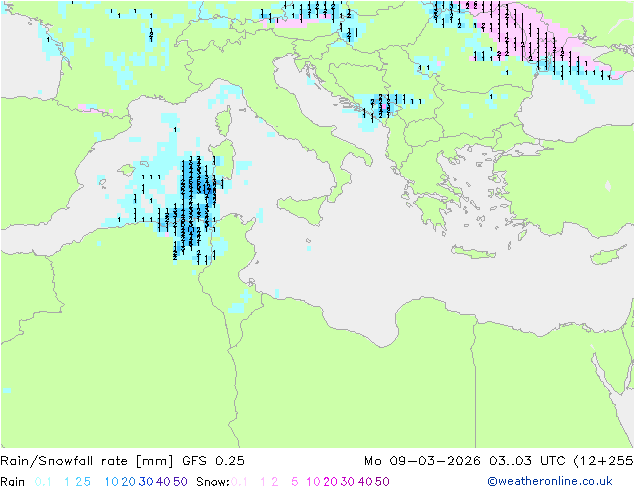The height and width of the screenshot is (490, 634).
Task: Pick the rain legend 0.1 value
Action: tap(43, 482)
